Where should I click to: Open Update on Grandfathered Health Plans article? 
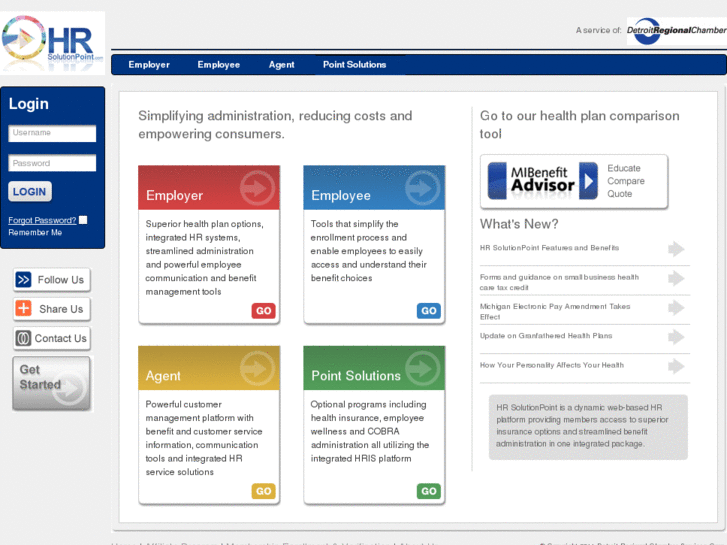click(546, 335)
